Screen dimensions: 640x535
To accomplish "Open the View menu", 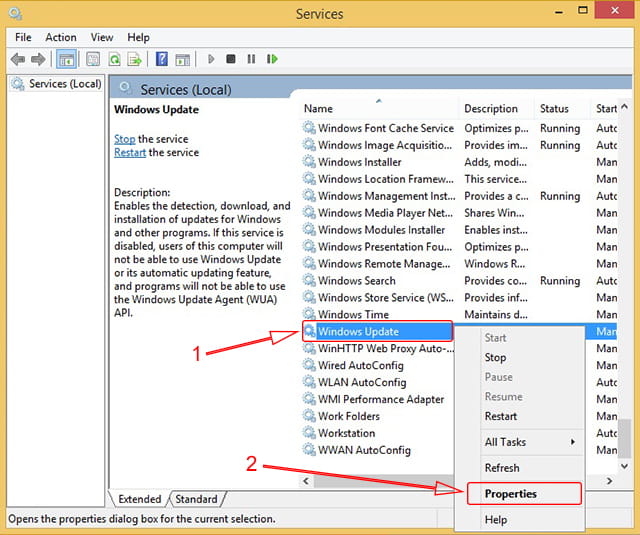I will pyautogui.click(x=102, y=37).
